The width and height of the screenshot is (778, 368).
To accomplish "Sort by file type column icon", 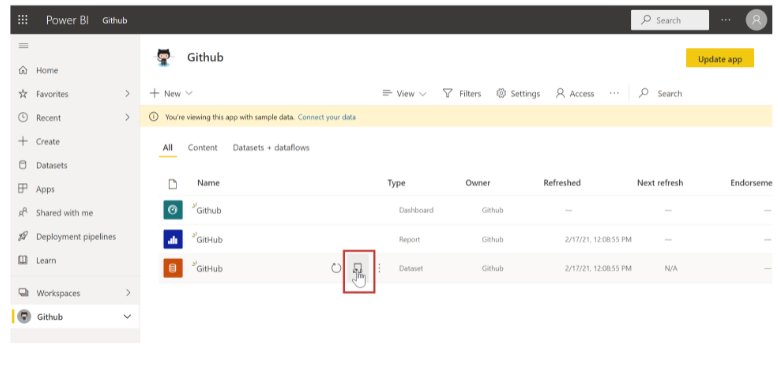I will click(172, 184).
